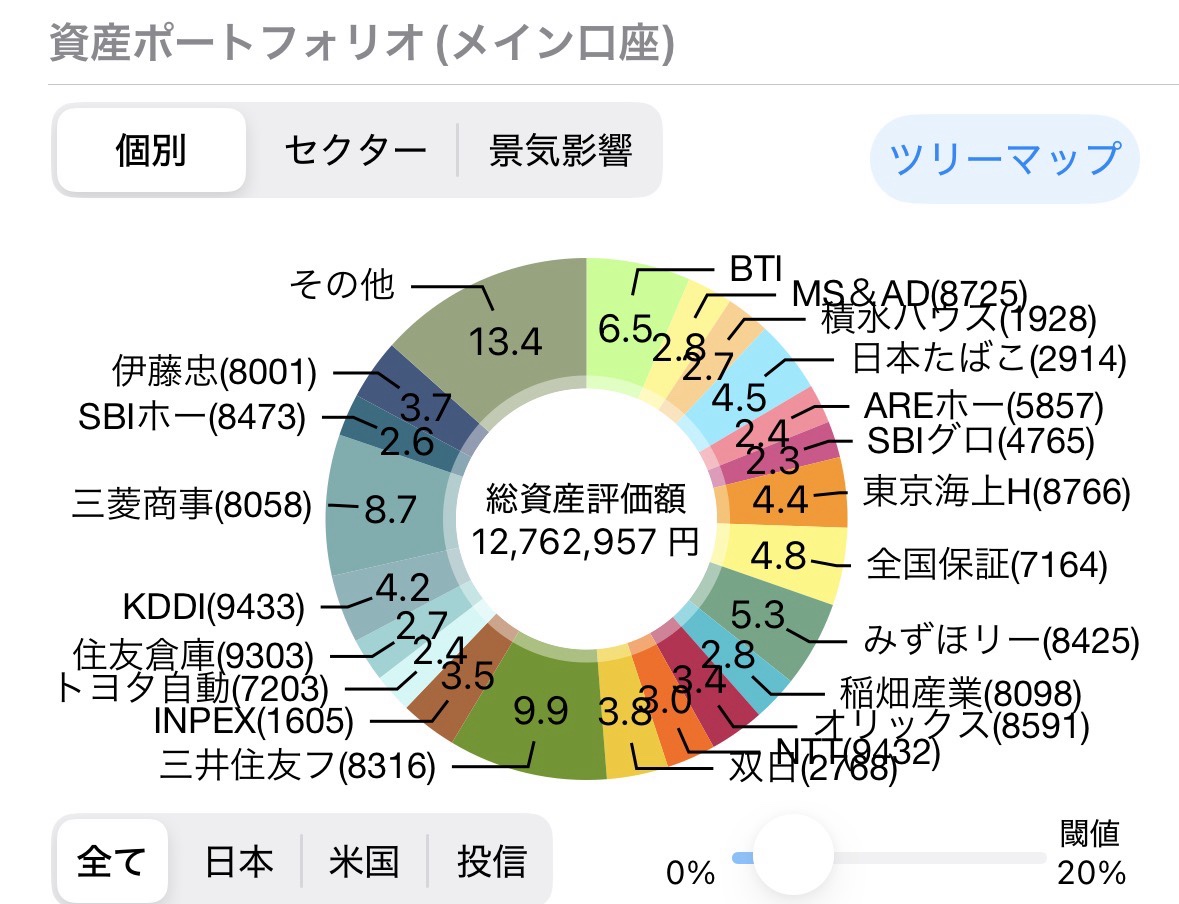Click the 閾値 slider handle

coord(792,857)
